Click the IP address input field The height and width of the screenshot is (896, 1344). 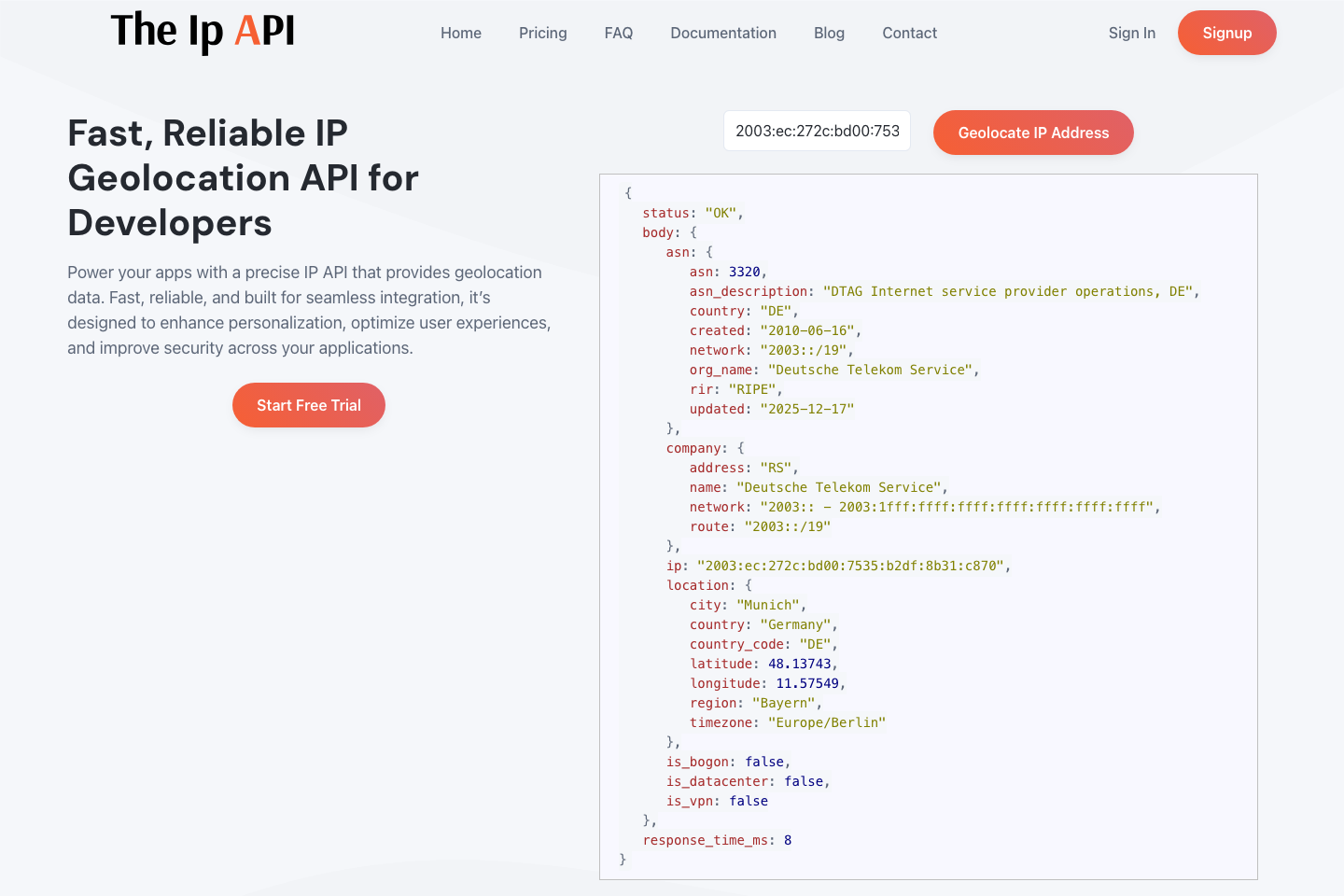(x=817, y=131)
